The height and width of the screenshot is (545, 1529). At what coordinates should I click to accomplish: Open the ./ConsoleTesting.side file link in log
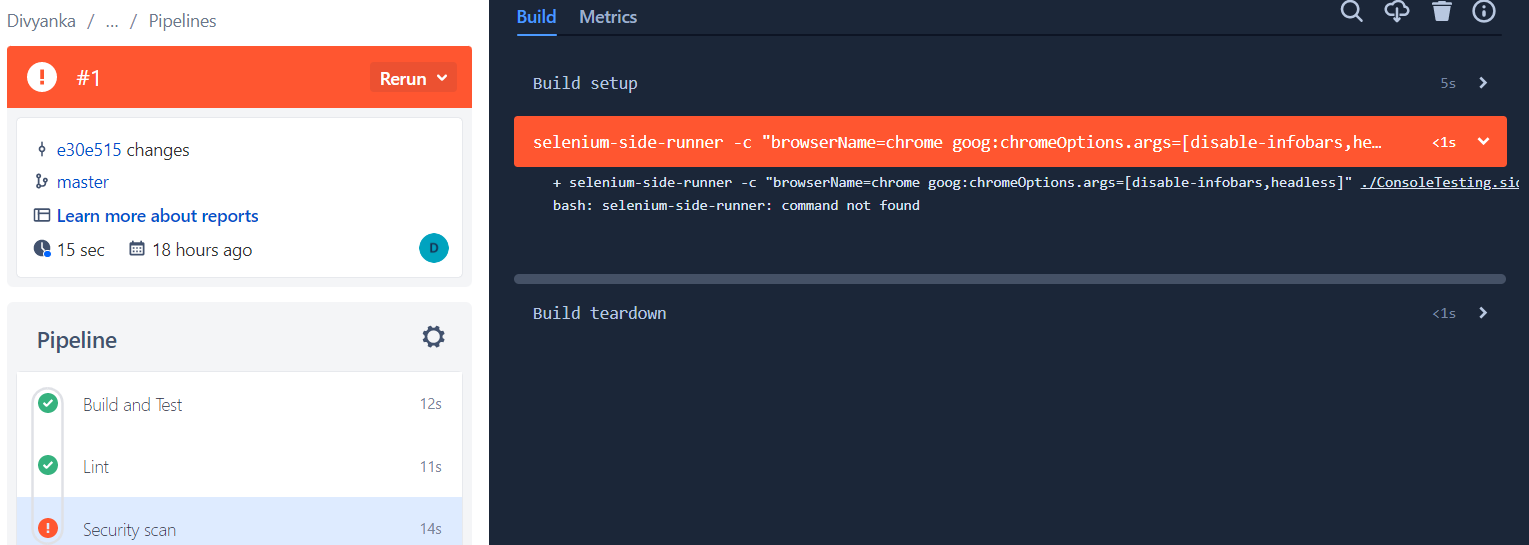click(1439, 183)
